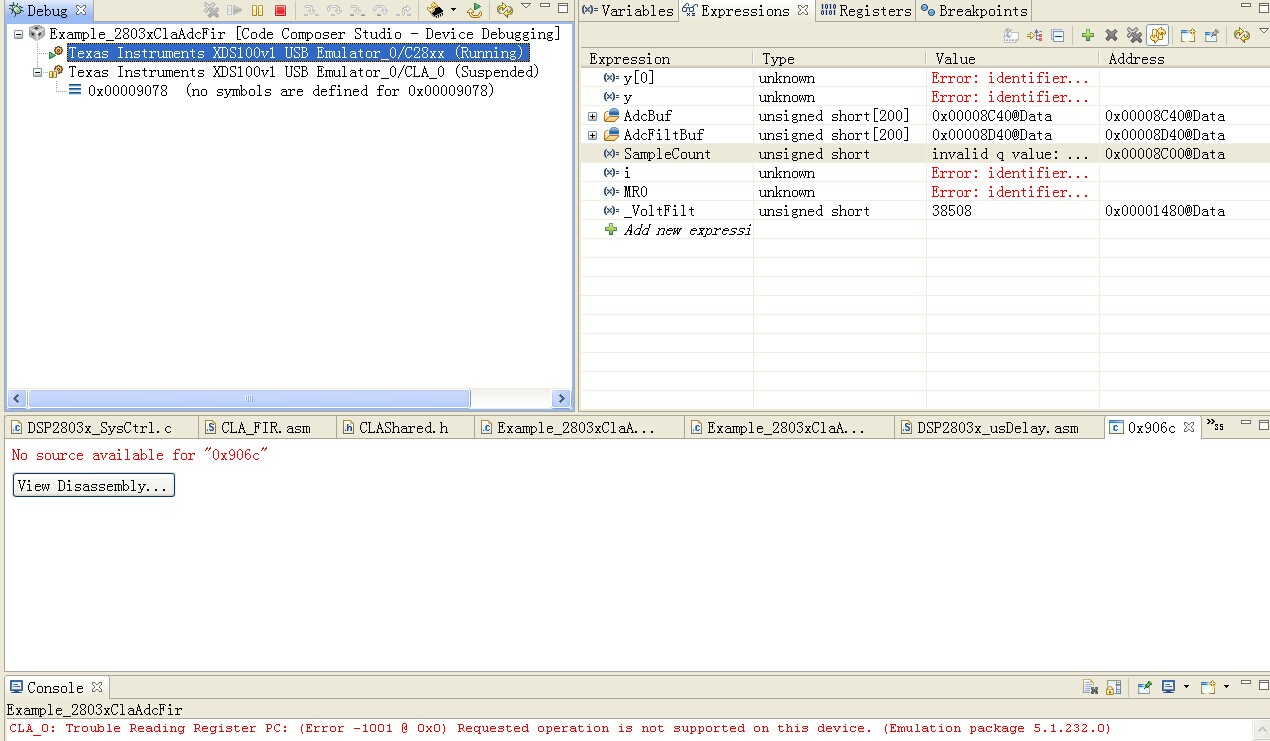Click the Display Selected Console icon

[1167, 687]
